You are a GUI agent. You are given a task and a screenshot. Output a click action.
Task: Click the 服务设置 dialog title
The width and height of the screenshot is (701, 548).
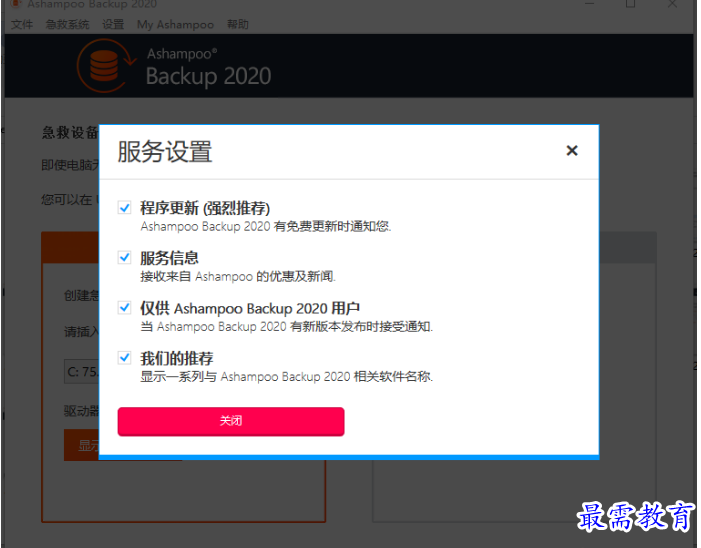[165, 152]
